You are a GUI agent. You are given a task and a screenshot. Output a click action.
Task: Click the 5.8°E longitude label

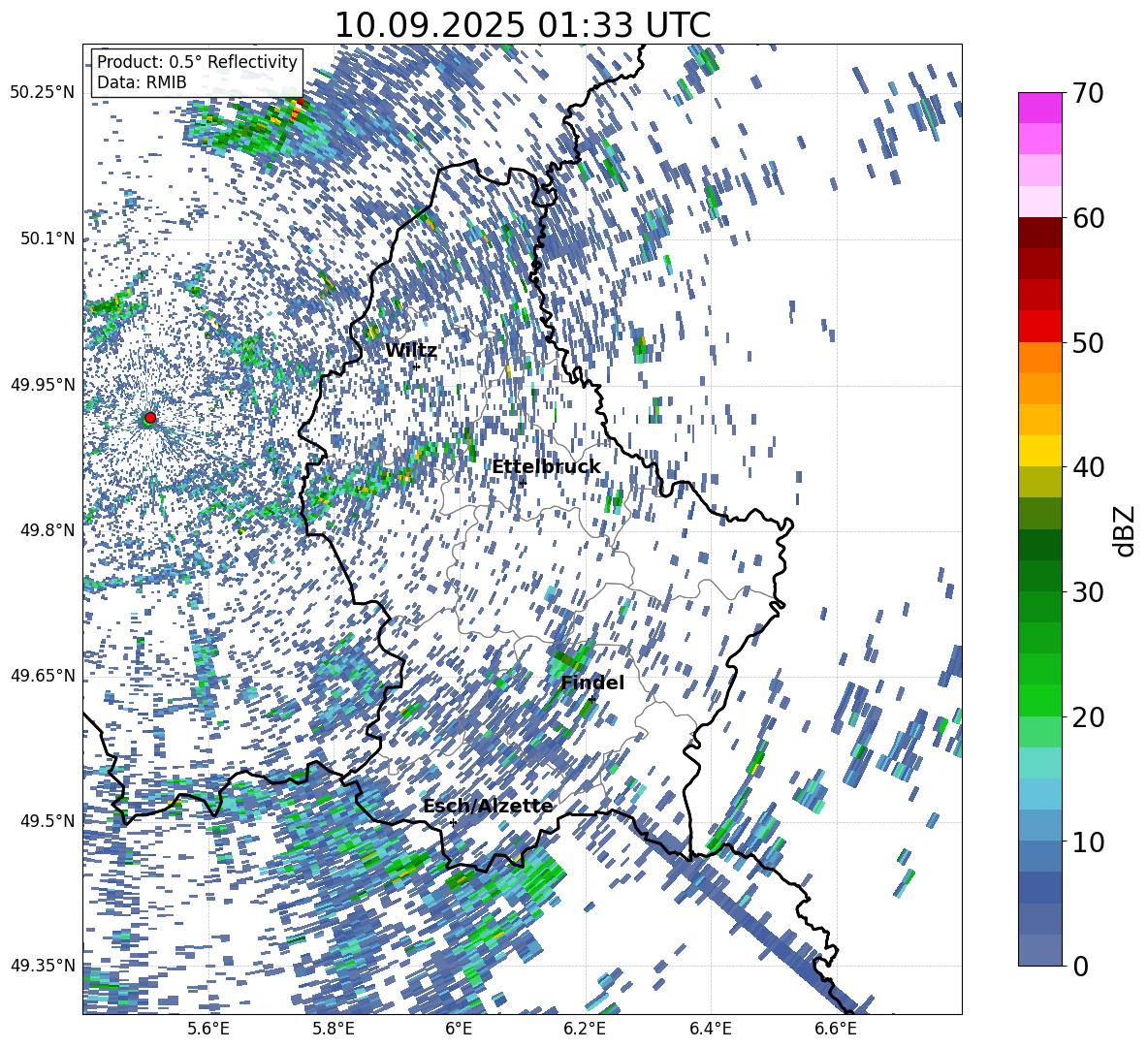(334, 1029)
